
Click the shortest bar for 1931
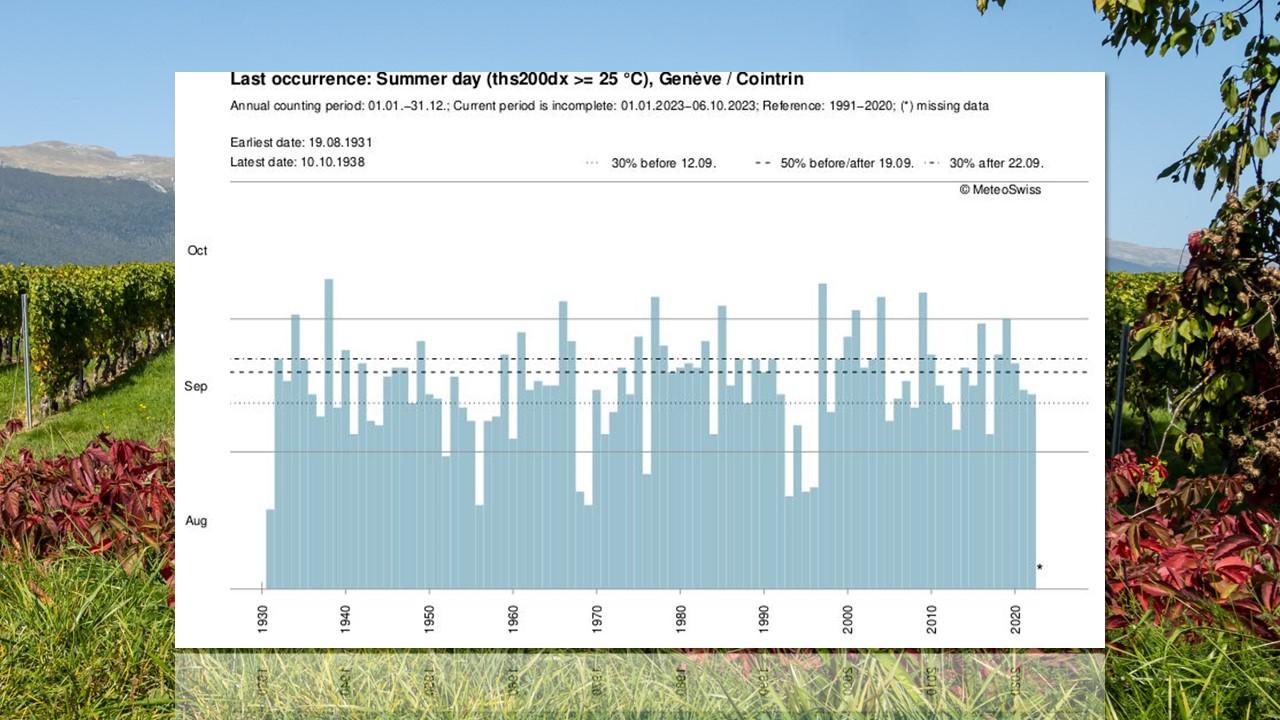[270, 549]
